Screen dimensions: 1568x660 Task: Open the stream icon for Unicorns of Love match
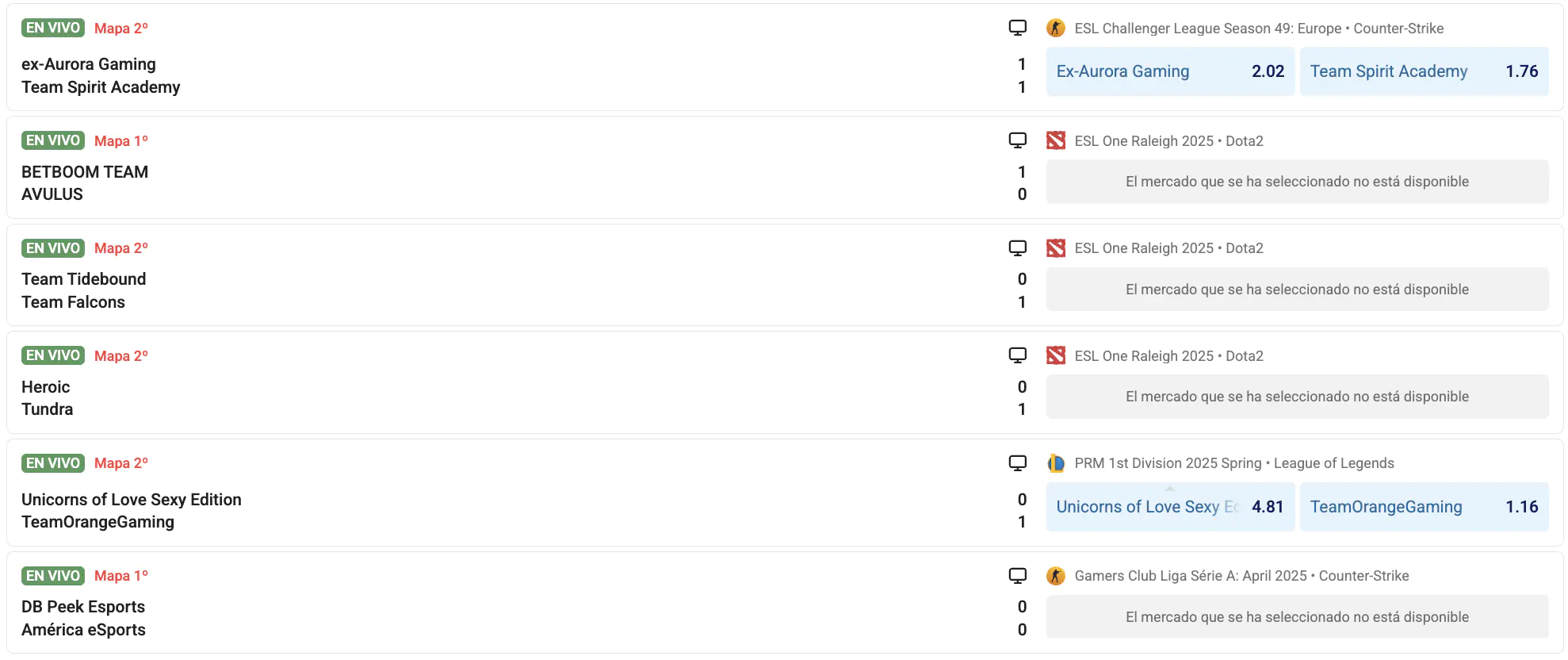[x=1017, y=463]
